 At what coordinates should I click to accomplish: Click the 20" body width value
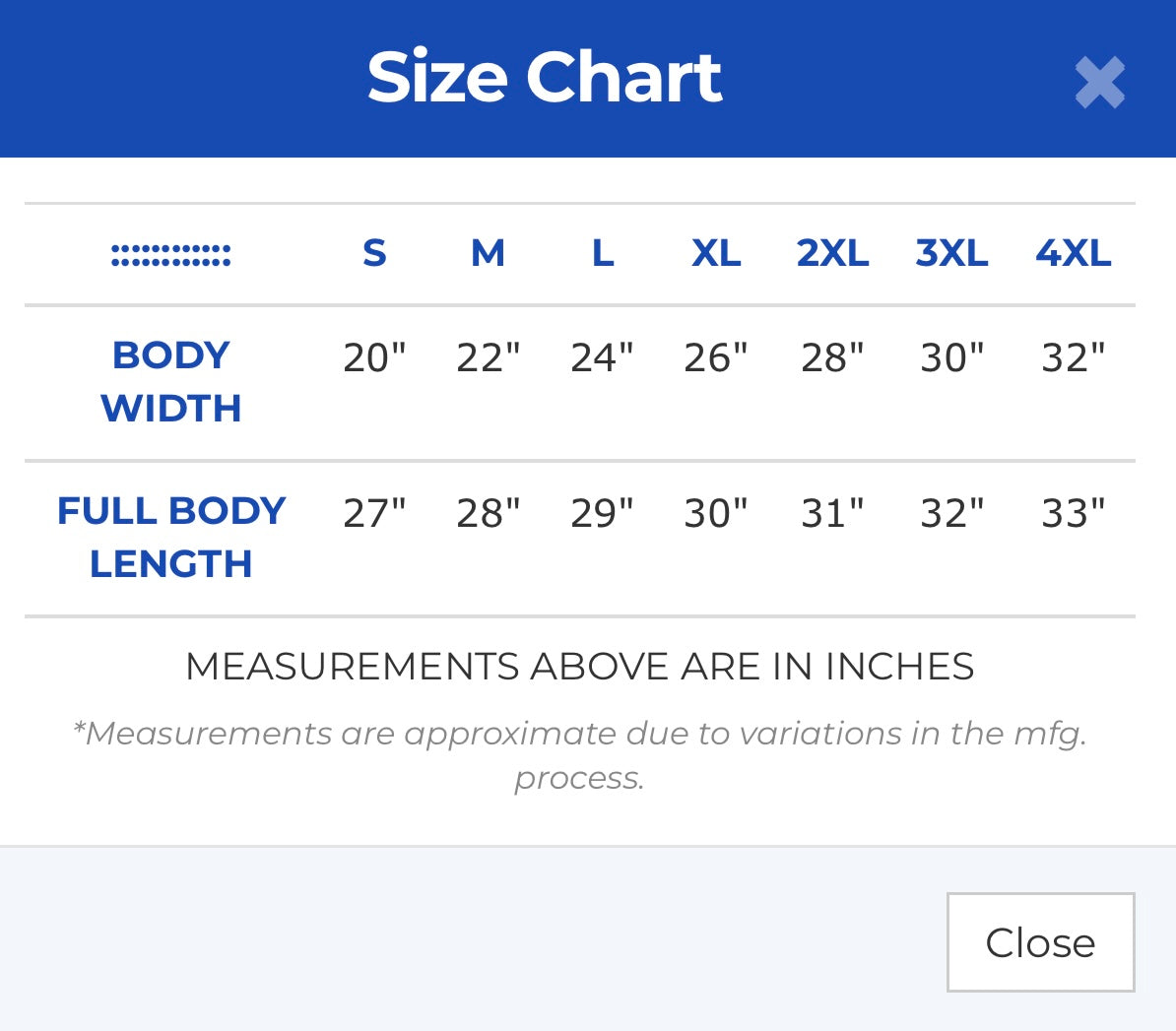(374, 357)
